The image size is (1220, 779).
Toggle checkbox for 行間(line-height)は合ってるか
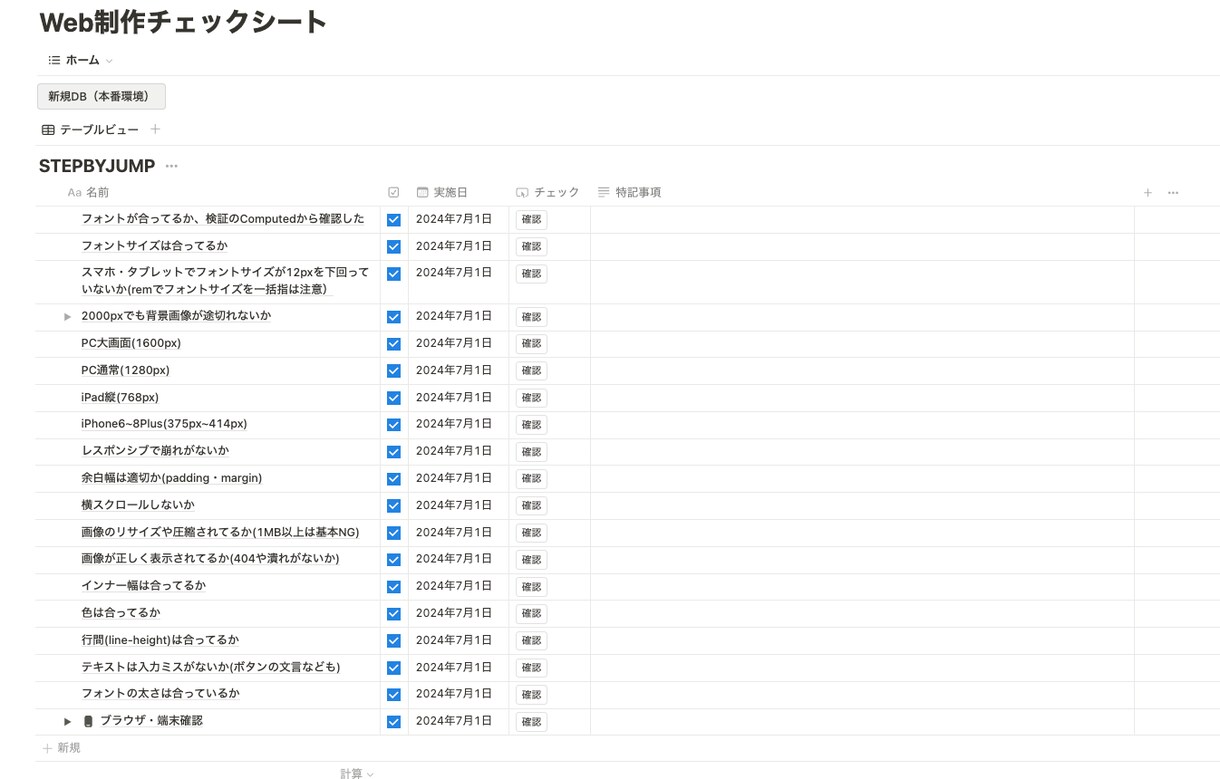[394, 641]
